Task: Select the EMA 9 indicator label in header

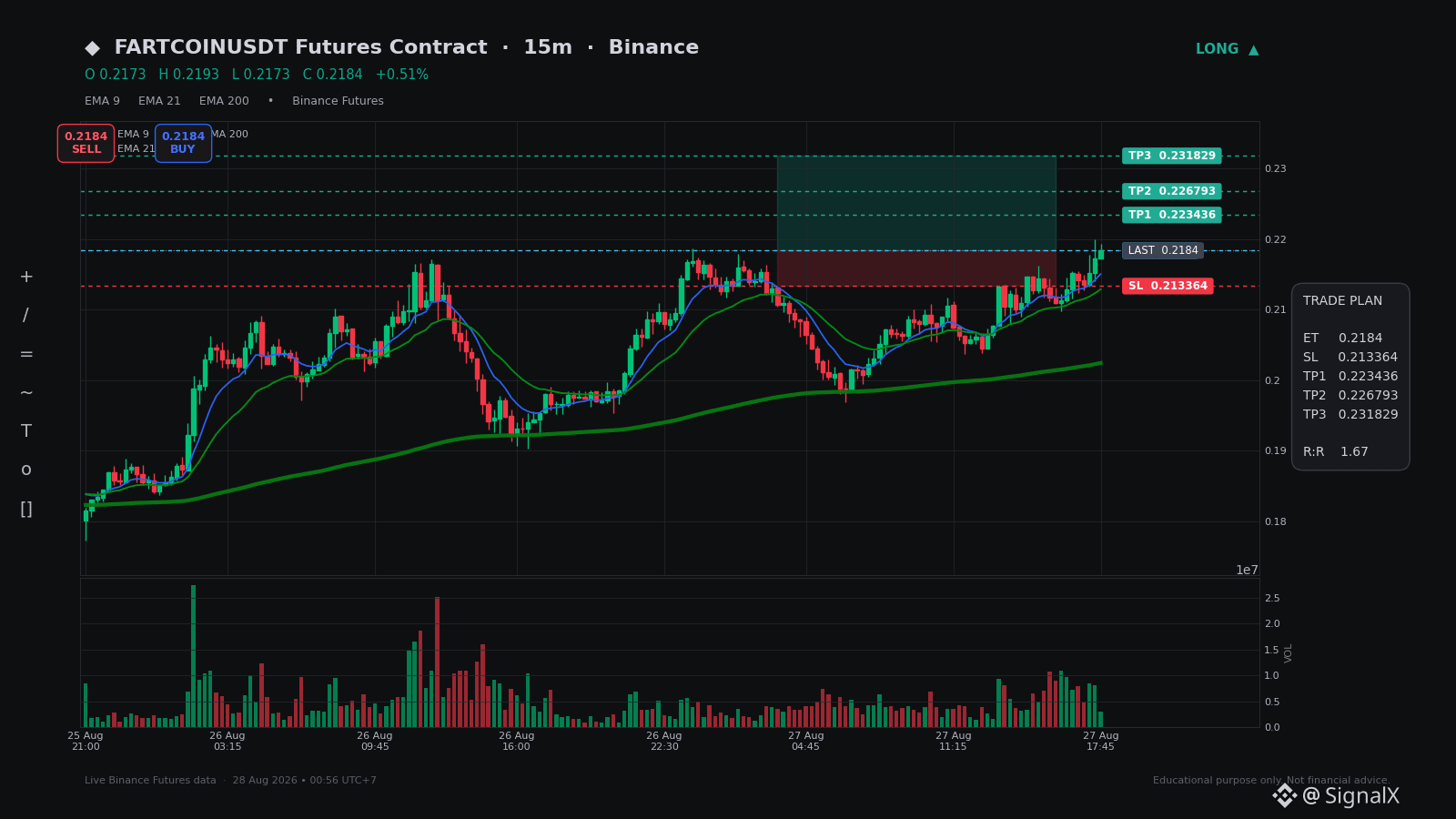Action: [x=102, y=101]
